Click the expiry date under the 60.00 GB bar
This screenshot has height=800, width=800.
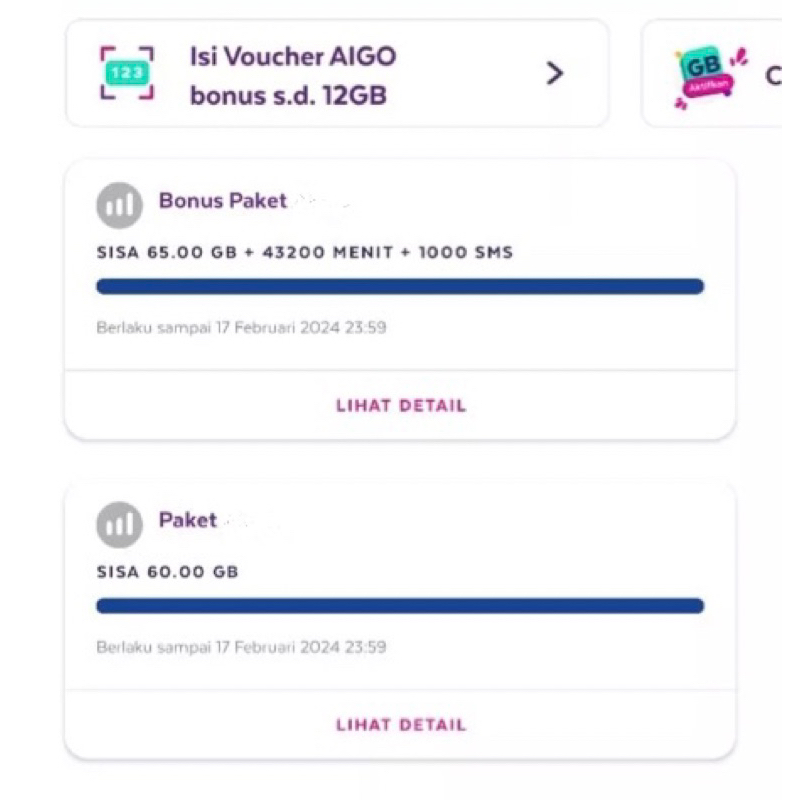(x=241, y=647)
